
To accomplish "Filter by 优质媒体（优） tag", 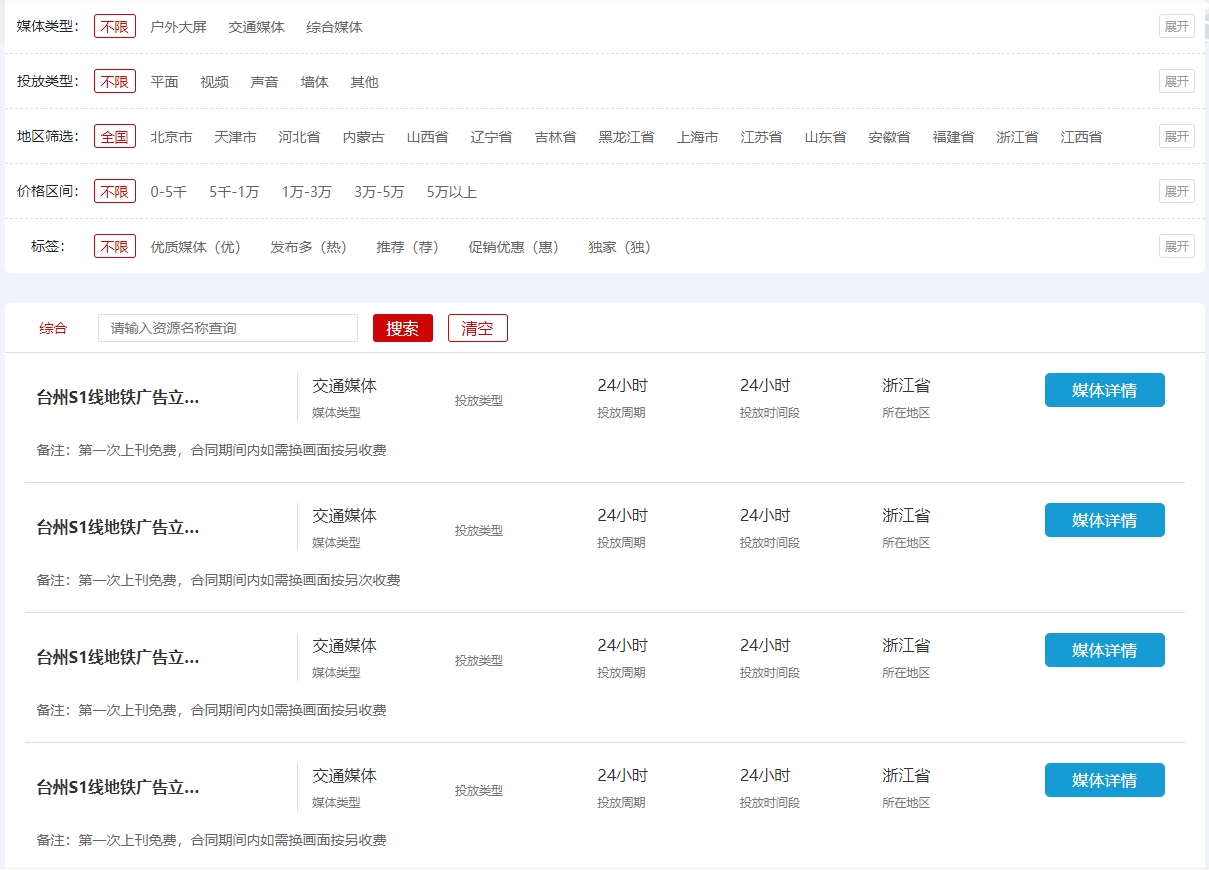I will [196, 247].
